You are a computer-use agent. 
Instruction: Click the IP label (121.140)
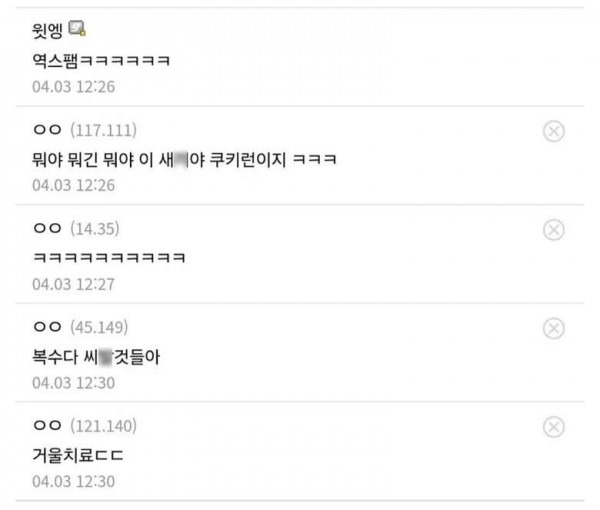[x=103, y=426]
